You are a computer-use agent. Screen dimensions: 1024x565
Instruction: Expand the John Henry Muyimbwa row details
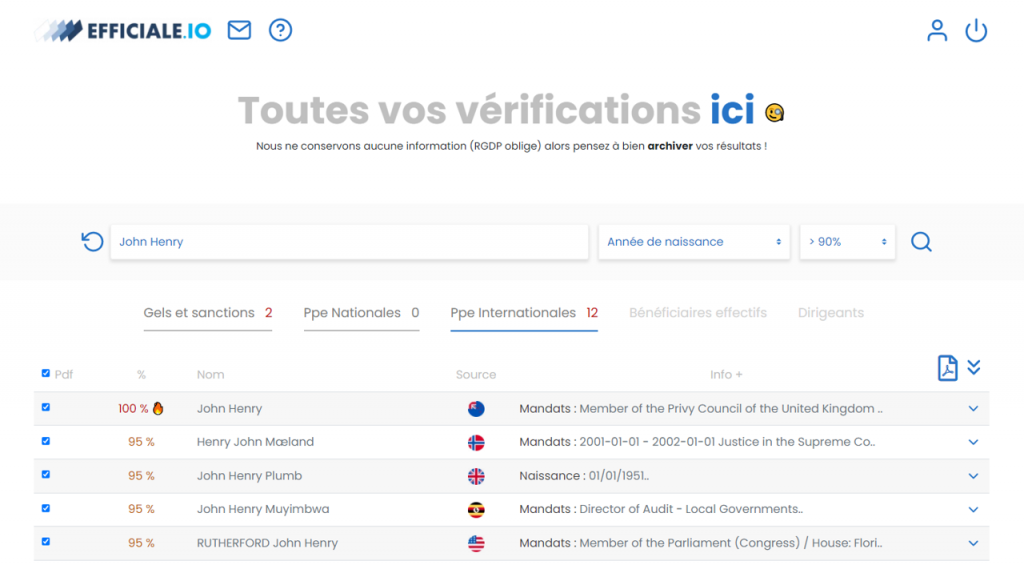pyautogui.click(x=973, y=509)
